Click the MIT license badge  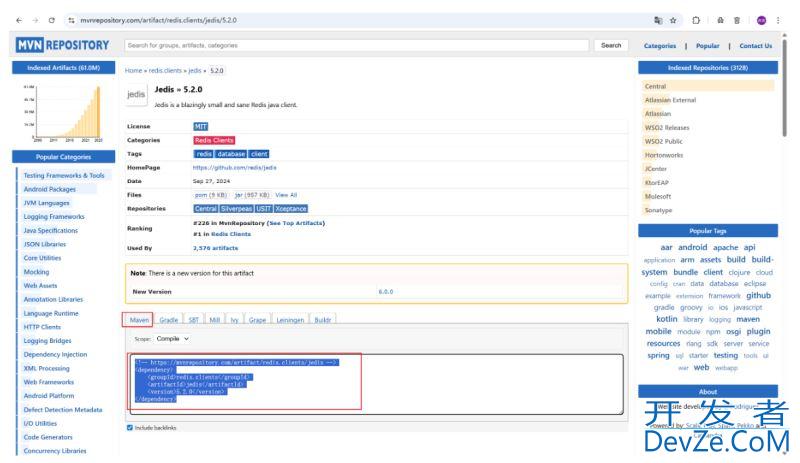pyautogui.click(x=201, y=127)
